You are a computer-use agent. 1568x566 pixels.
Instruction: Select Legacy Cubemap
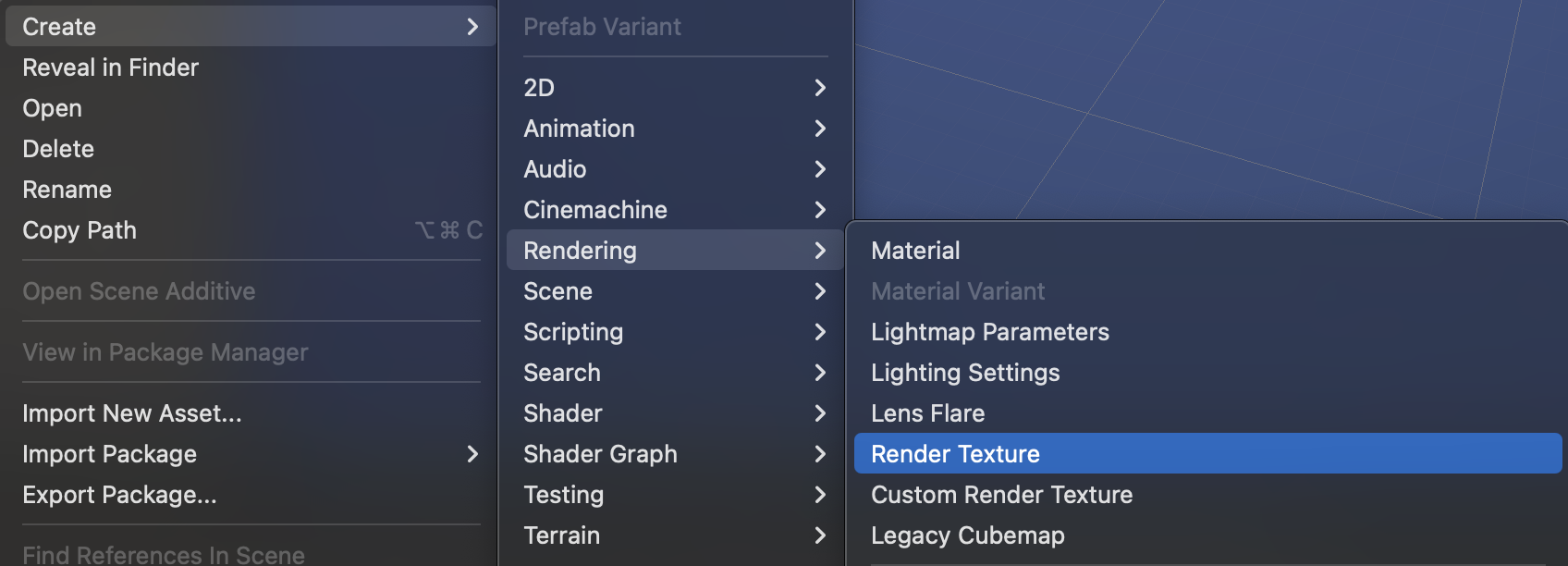tap(966, 535)
